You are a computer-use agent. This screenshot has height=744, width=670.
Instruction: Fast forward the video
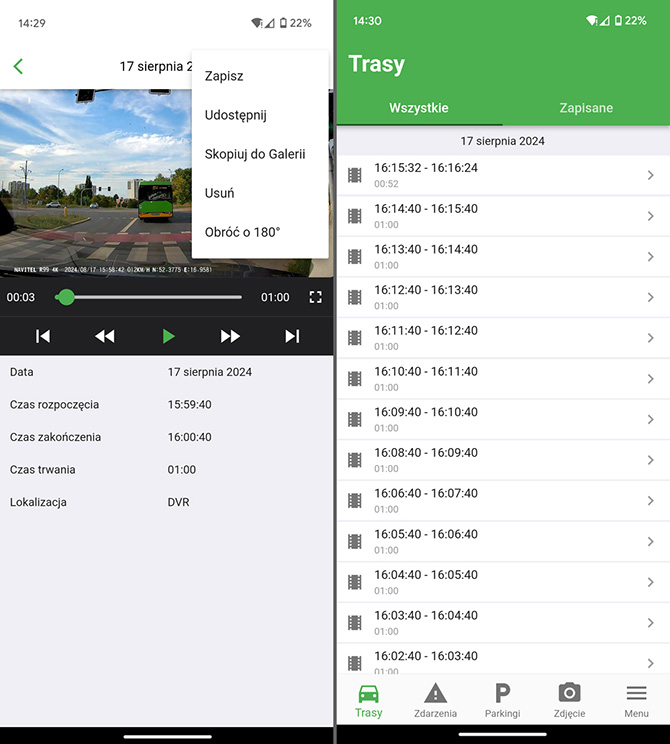click(230, 336)
